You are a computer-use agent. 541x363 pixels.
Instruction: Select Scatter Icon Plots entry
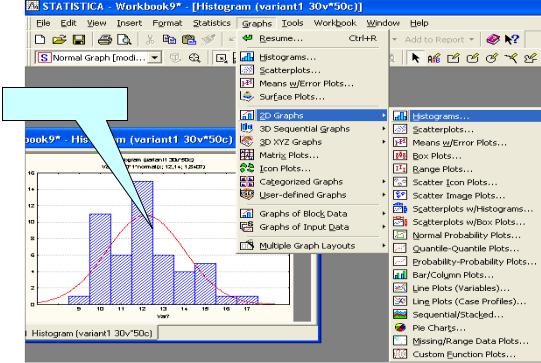(x=455, y=182)
